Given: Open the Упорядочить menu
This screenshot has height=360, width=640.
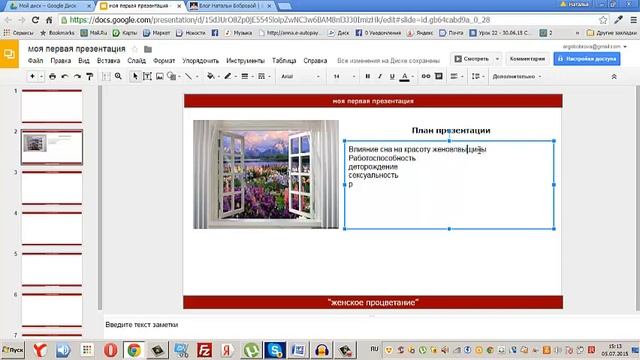Looking at the screenshot, I should pyautogui.click(x=200, y=60).
